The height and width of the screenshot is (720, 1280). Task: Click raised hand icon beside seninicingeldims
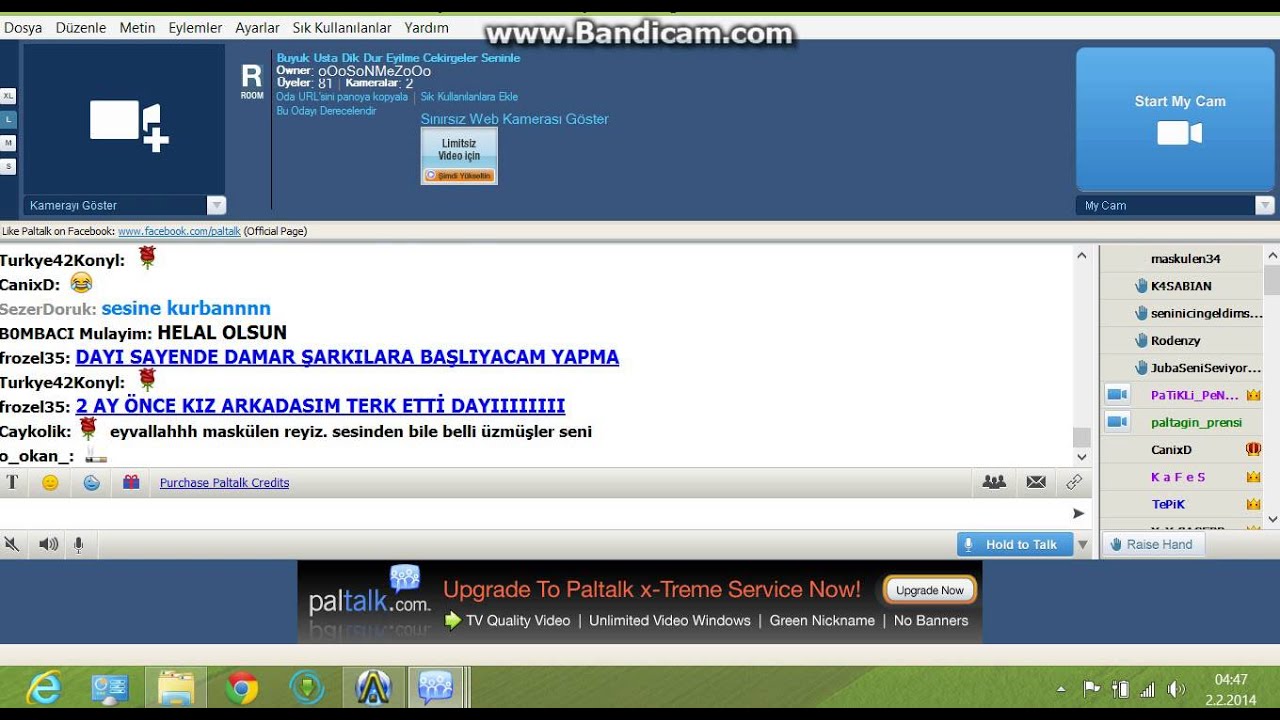pos(1141,313)
